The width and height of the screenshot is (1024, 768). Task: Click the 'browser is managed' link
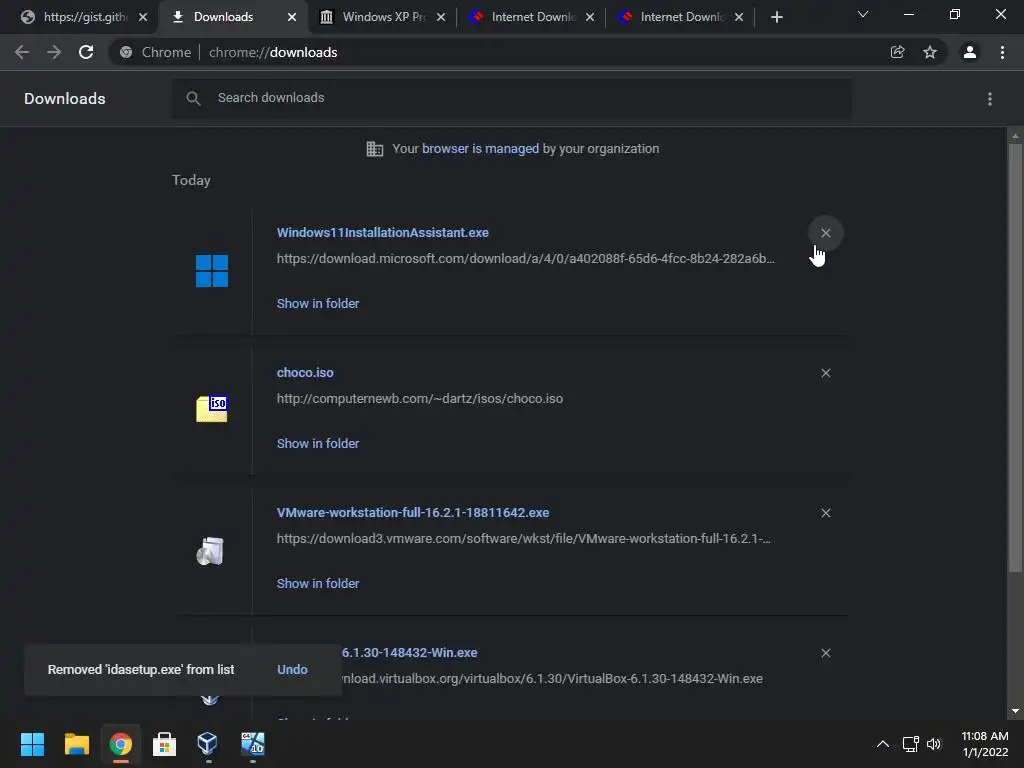click(480, 149)
